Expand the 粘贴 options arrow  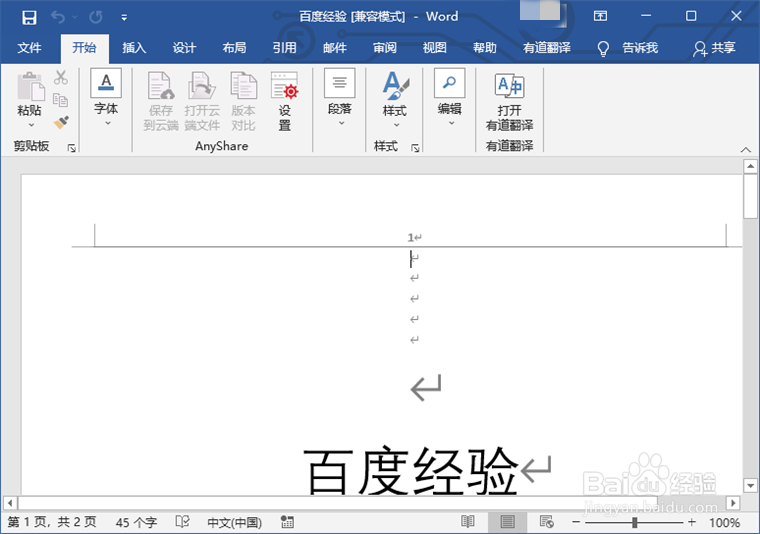click(31, 125)
